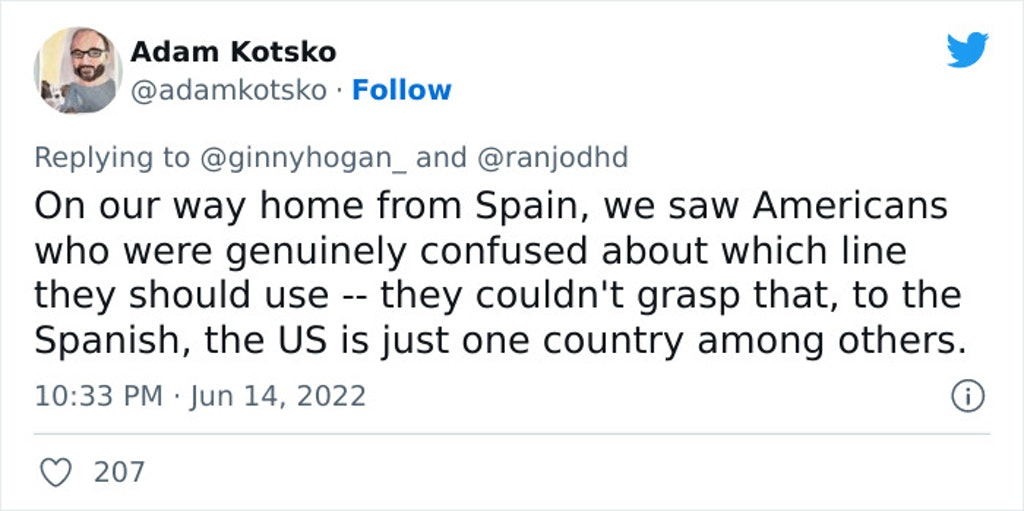This screenshot has height=511, width=1024.
Task: Like the tweet with the heart icon
Action: [x=56, y=472]
